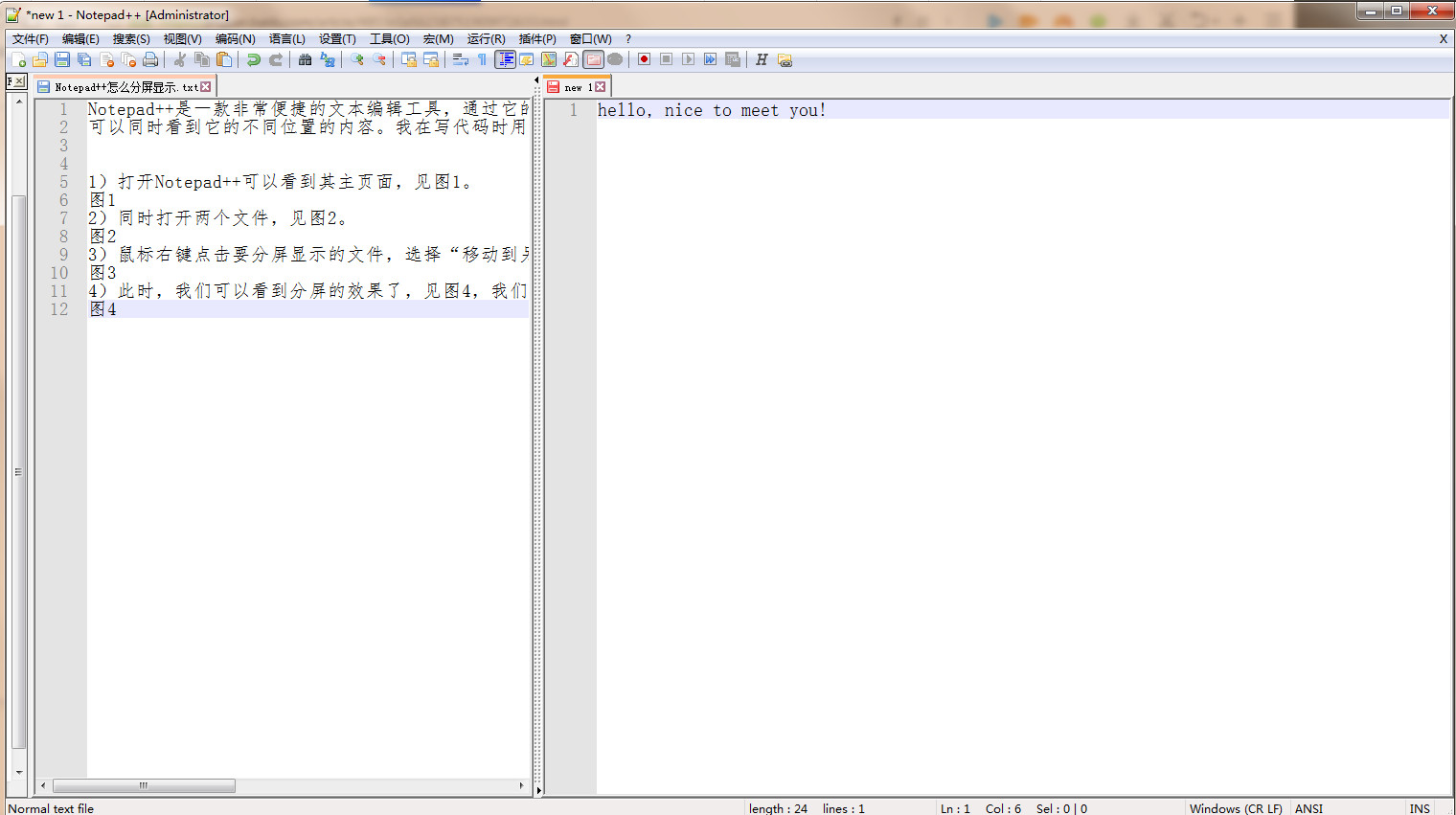The image size is (1456, 815).
Task: Click the stop recording macro button
Action: coord(666,59)
